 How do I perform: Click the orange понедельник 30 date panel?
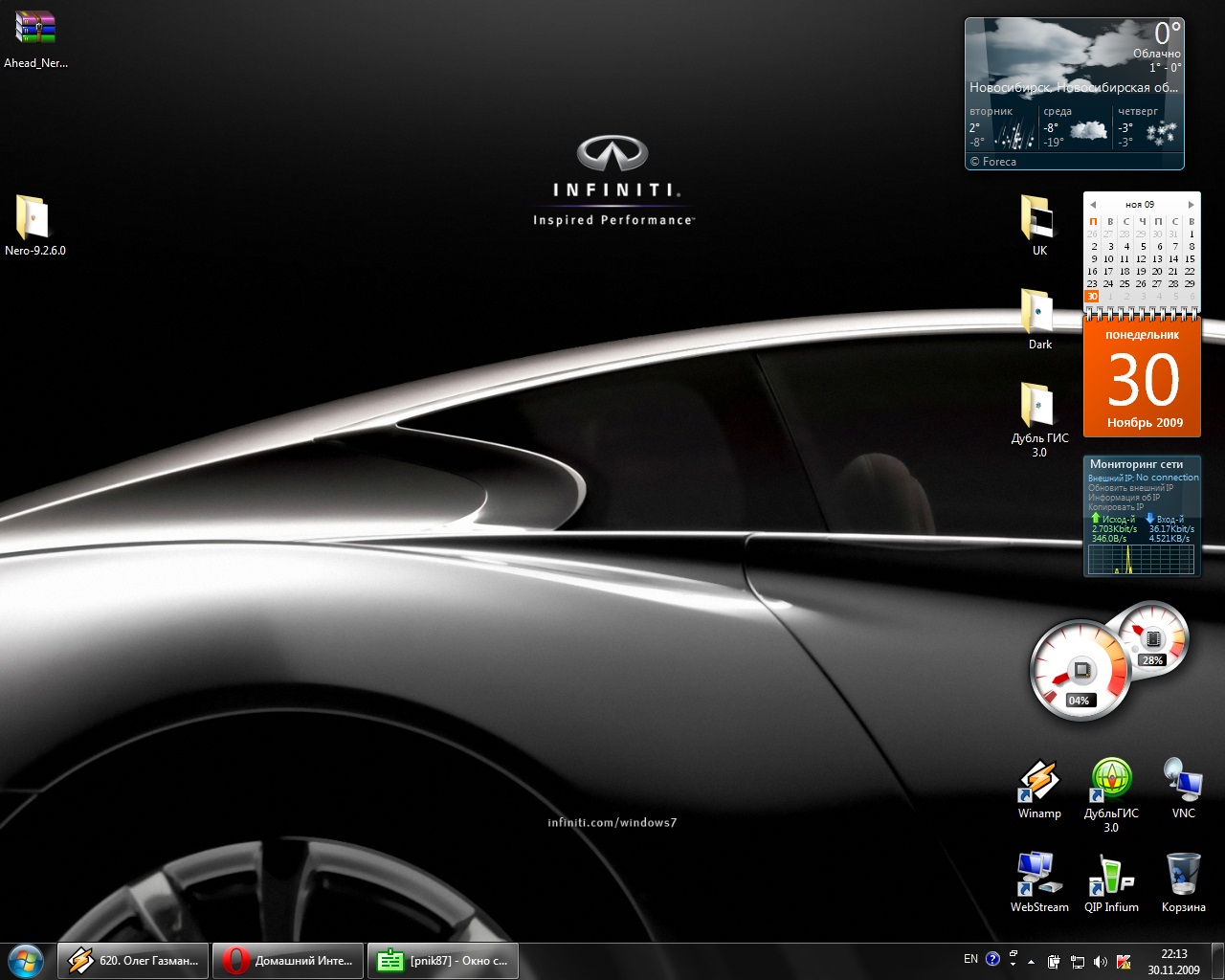tap(1142, 379)
